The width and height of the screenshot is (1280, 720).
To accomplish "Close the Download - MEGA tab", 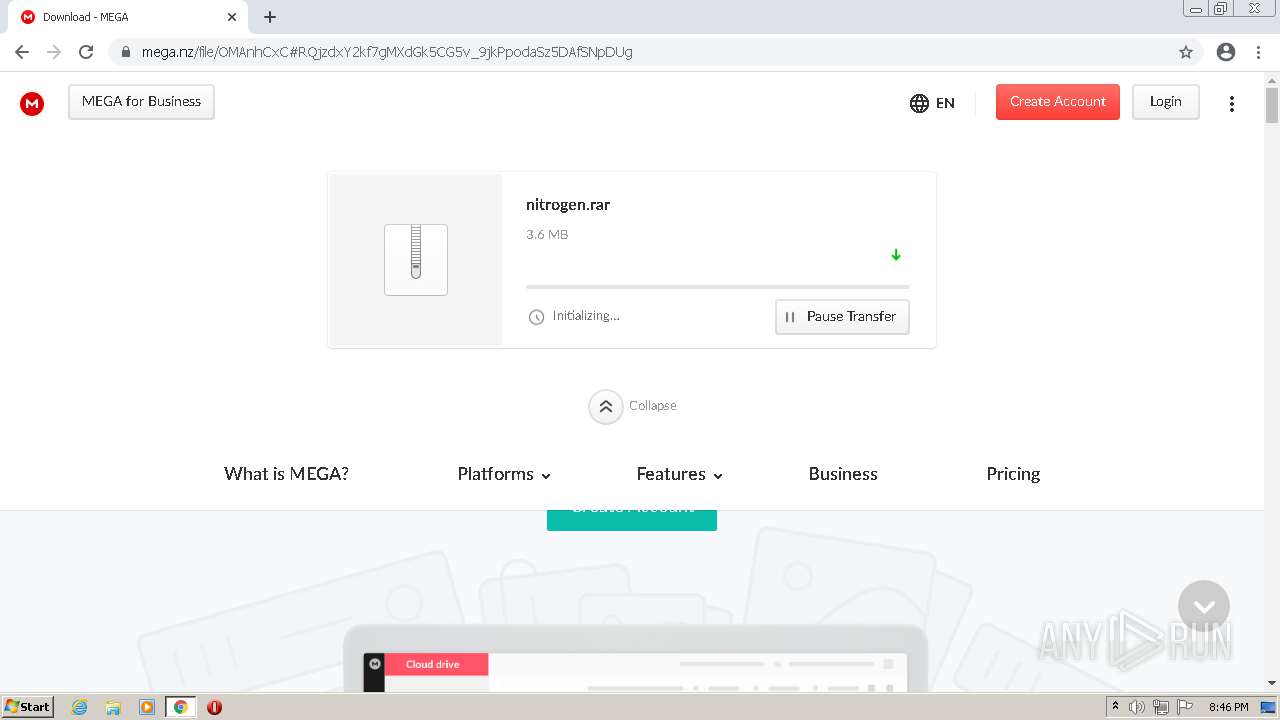I will (232, 17).
